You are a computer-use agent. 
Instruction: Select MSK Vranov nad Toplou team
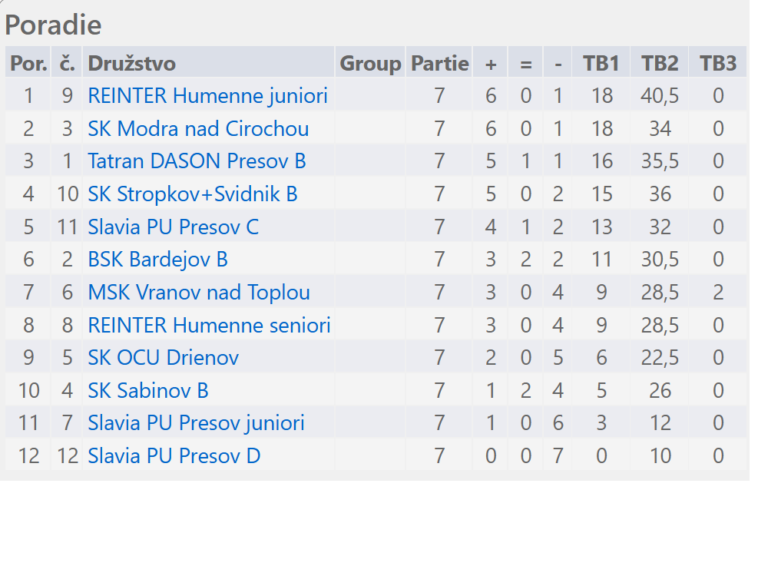click(199, 292)
